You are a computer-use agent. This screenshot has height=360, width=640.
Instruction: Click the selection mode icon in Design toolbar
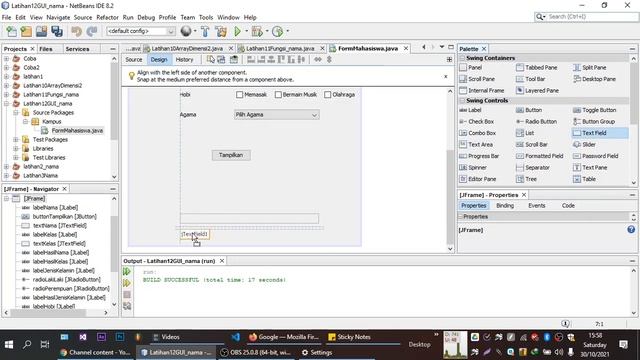pos(211,60)
